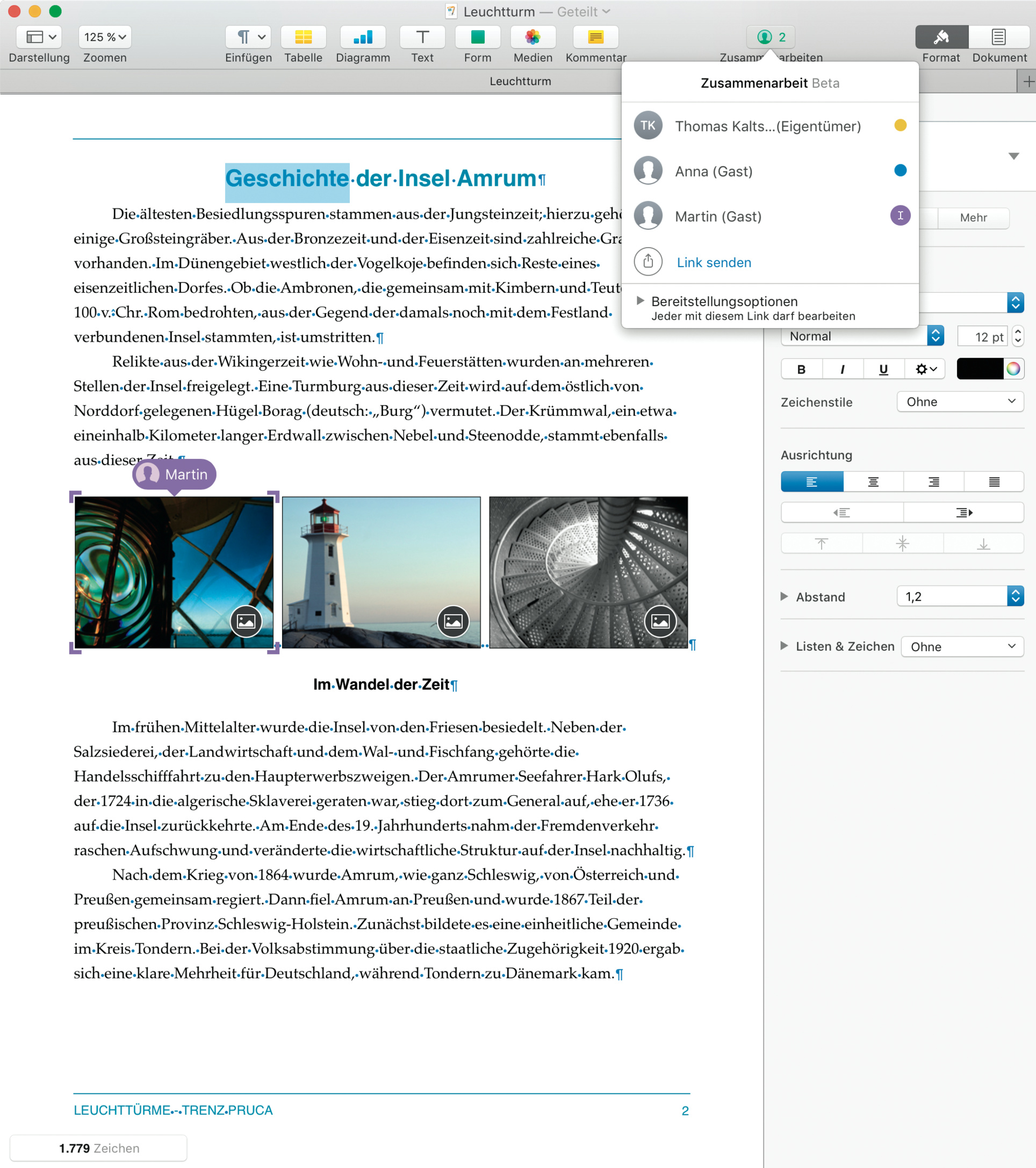
Task: Open the Zeichenstile dropdown
Action: tap(960, 402)
